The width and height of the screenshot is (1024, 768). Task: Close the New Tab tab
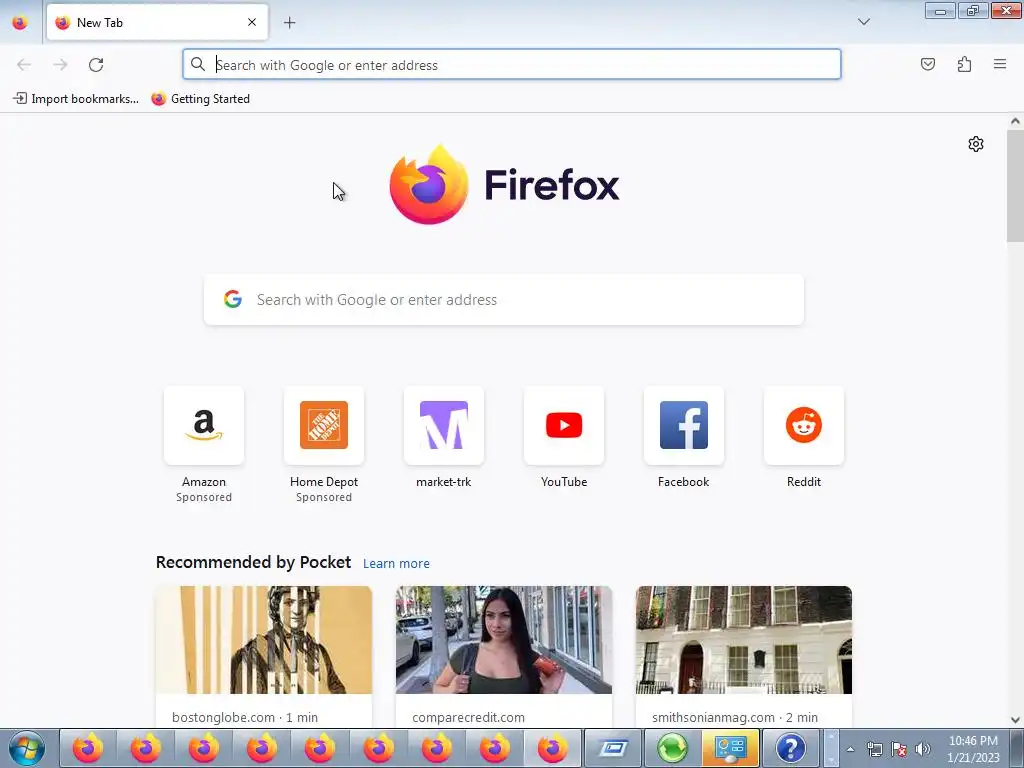click(x=252, y=22)
